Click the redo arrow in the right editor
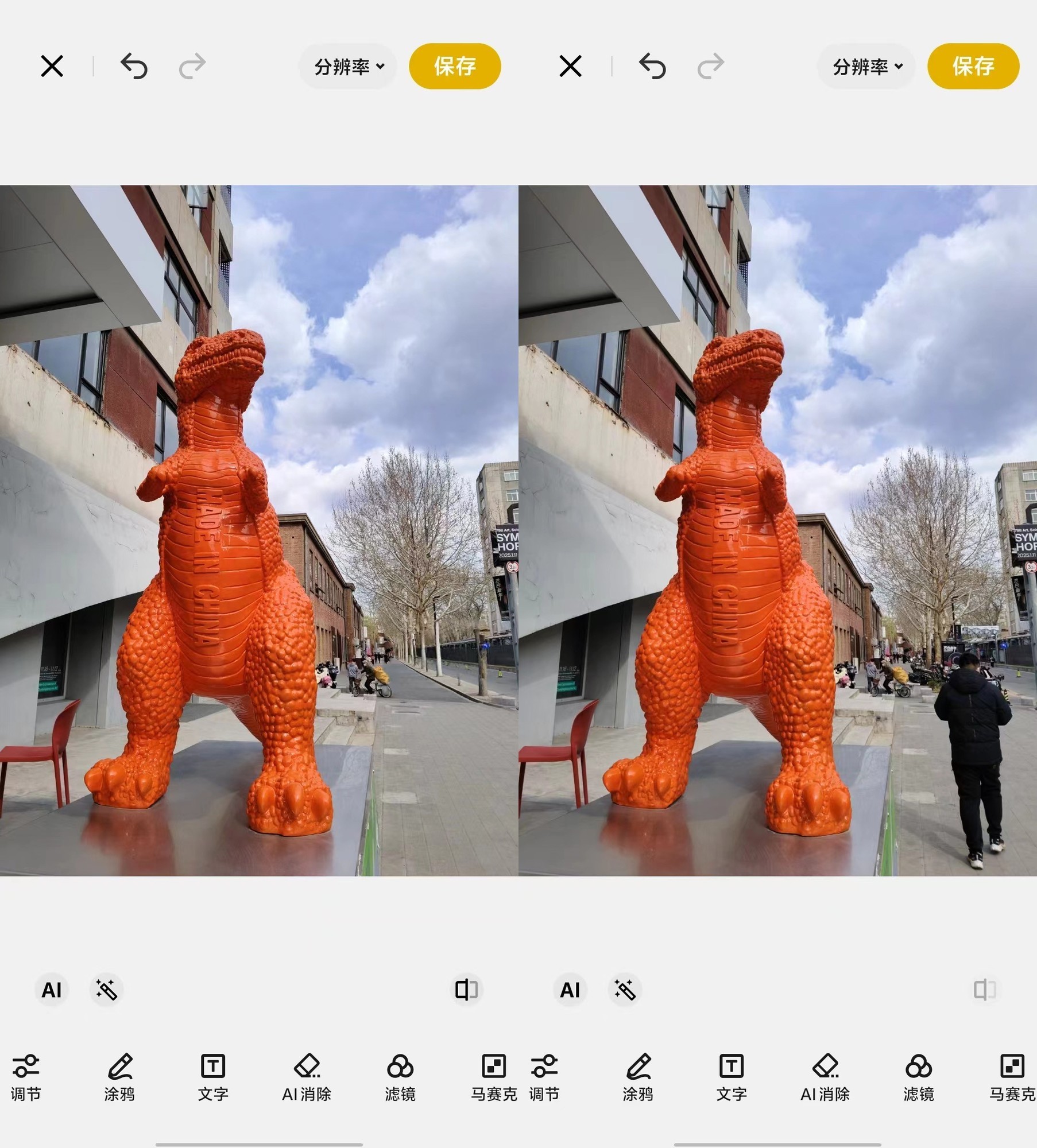 [710, 66]
